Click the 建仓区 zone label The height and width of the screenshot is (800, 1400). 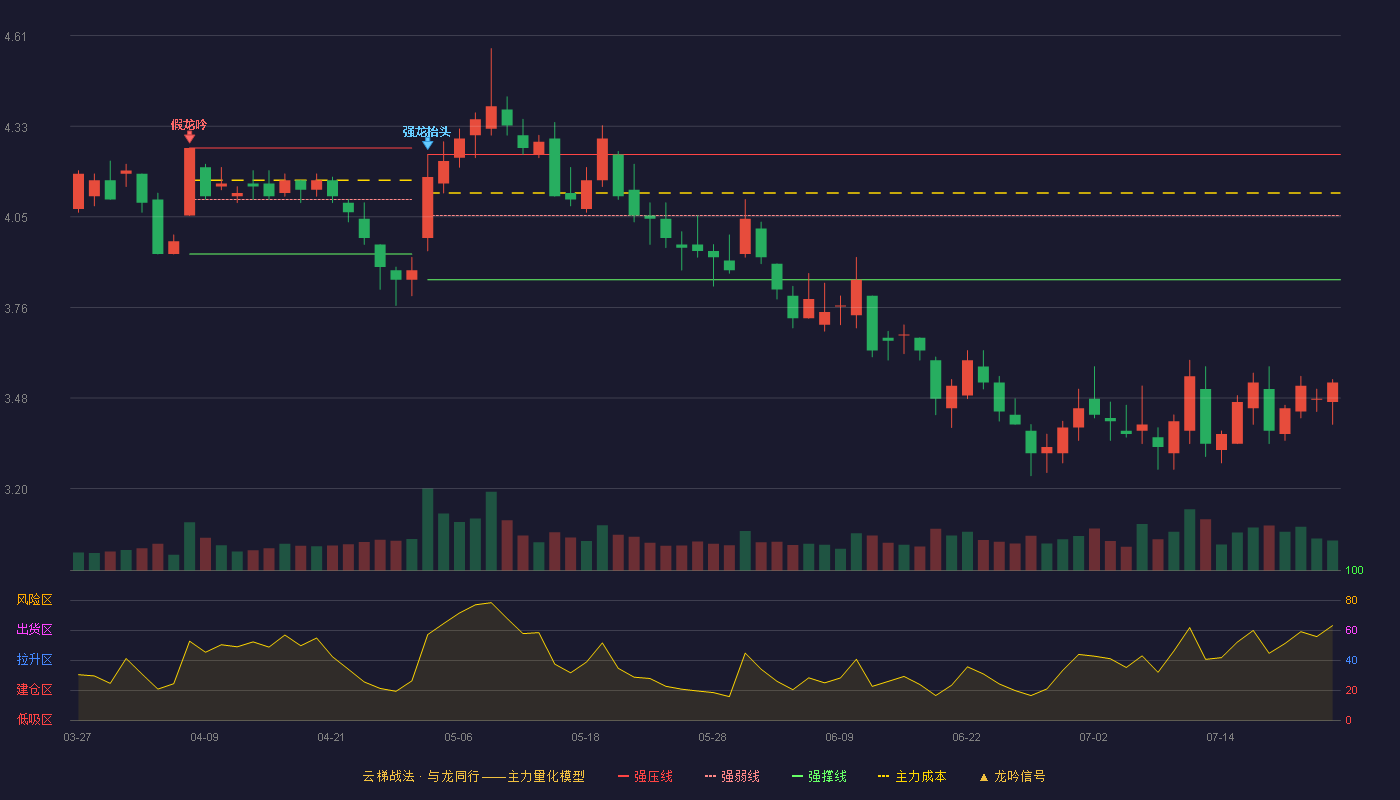pos(34,690)
